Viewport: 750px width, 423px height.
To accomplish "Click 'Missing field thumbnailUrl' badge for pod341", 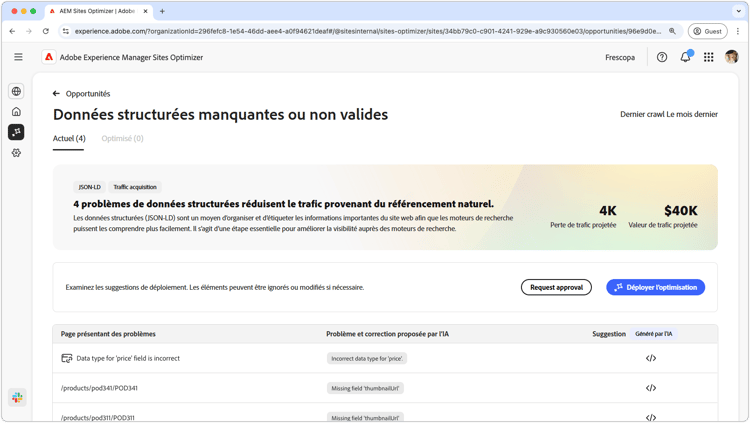I will point(365,388).
